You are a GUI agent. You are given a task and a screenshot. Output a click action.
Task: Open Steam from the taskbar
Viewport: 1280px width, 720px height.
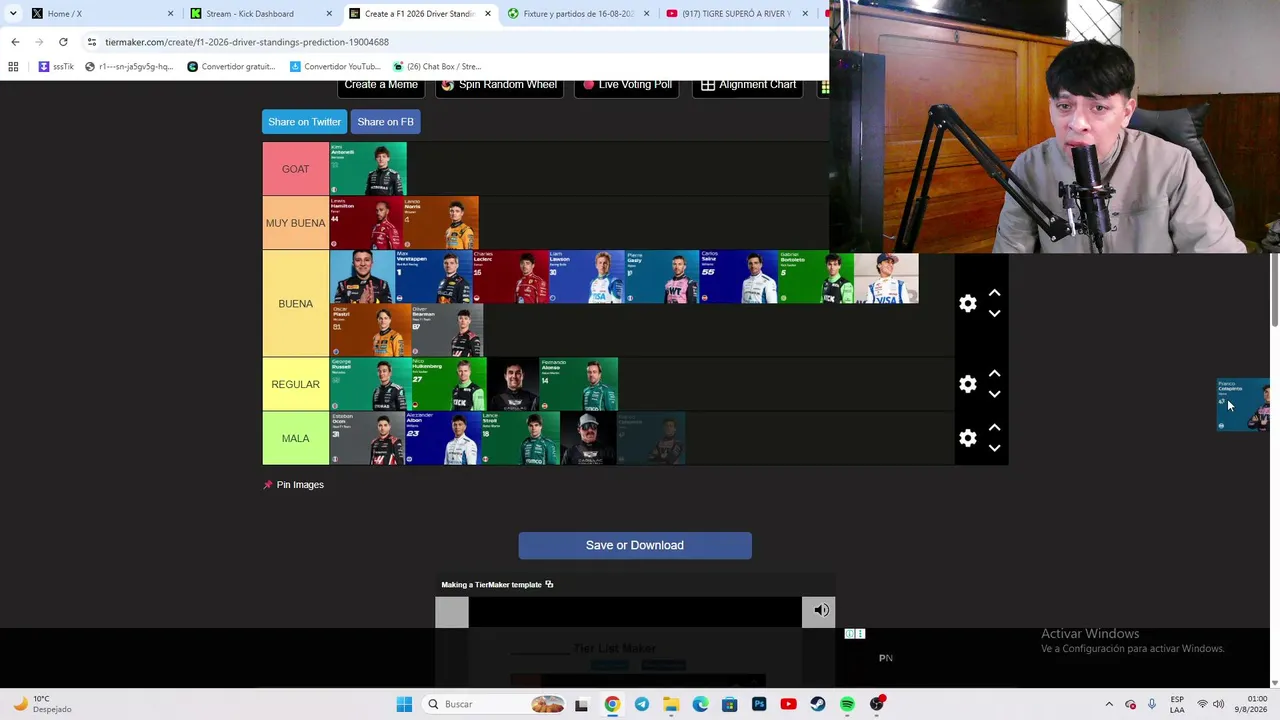coord(818,704)
